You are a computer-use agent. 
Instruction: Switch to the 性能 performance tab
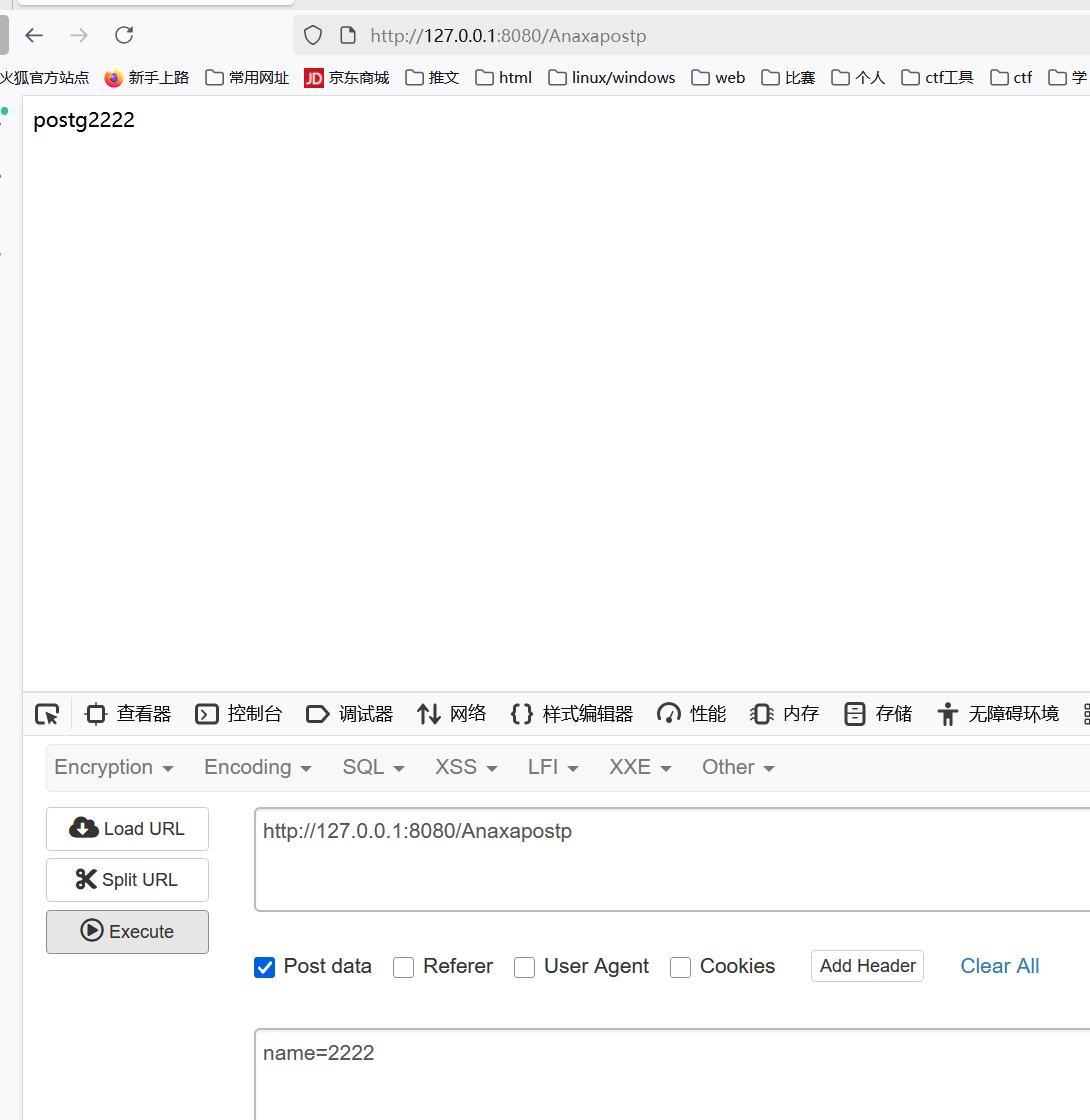point(691,714)
